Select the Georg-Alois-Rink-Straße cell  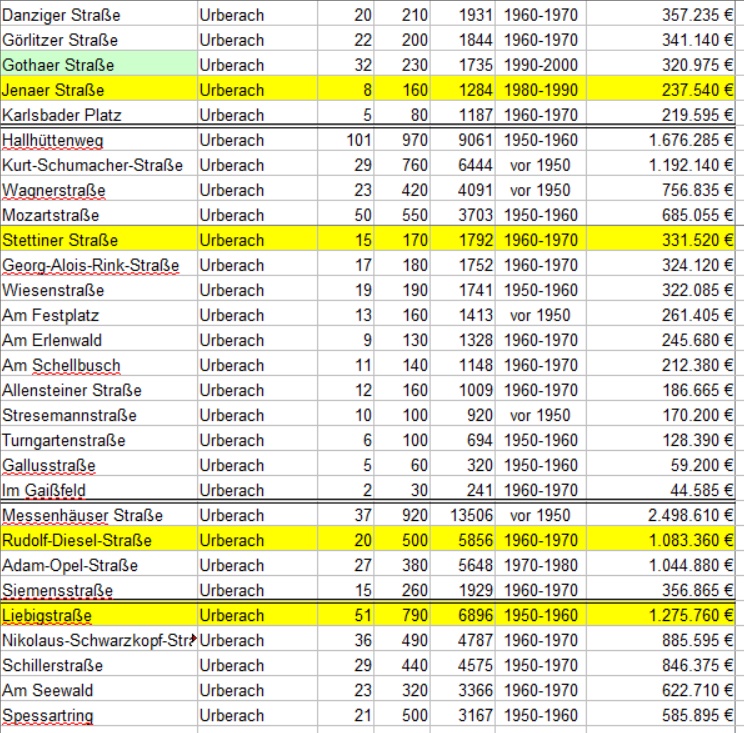(97, 265)
